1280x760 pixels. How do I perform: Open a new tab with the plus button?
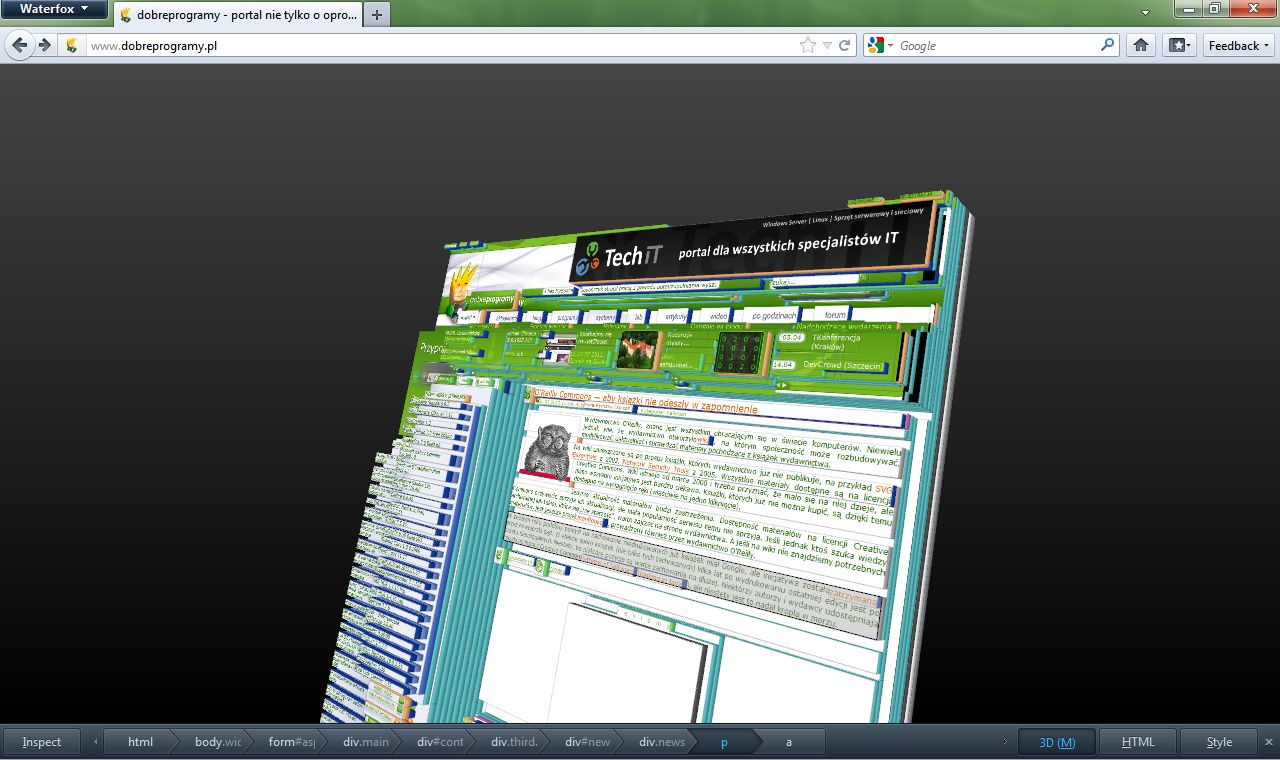(376, 15)
